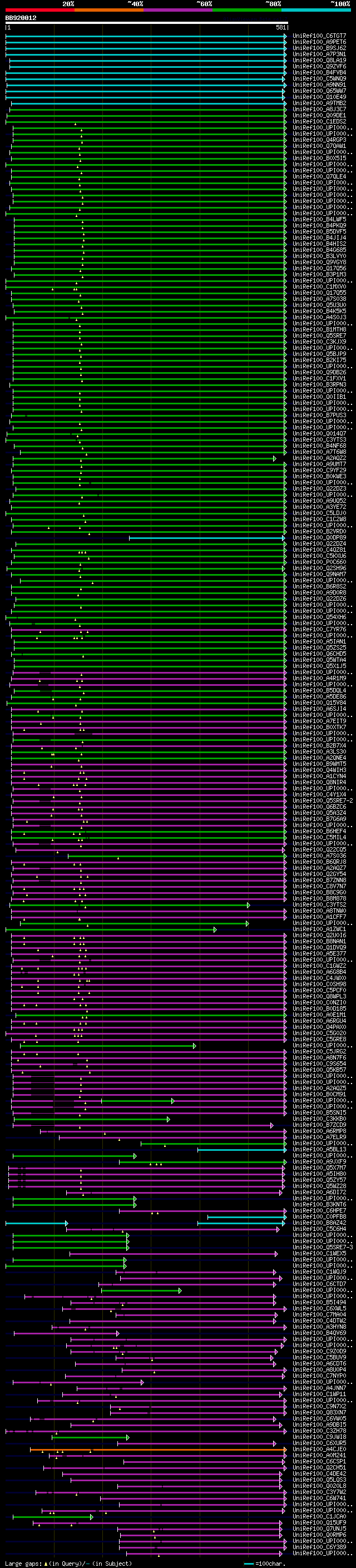Open the UniRef100_B5I494 hit
The width and height of the screenshot is (356, 1568).
click(x=319, y=1302)
